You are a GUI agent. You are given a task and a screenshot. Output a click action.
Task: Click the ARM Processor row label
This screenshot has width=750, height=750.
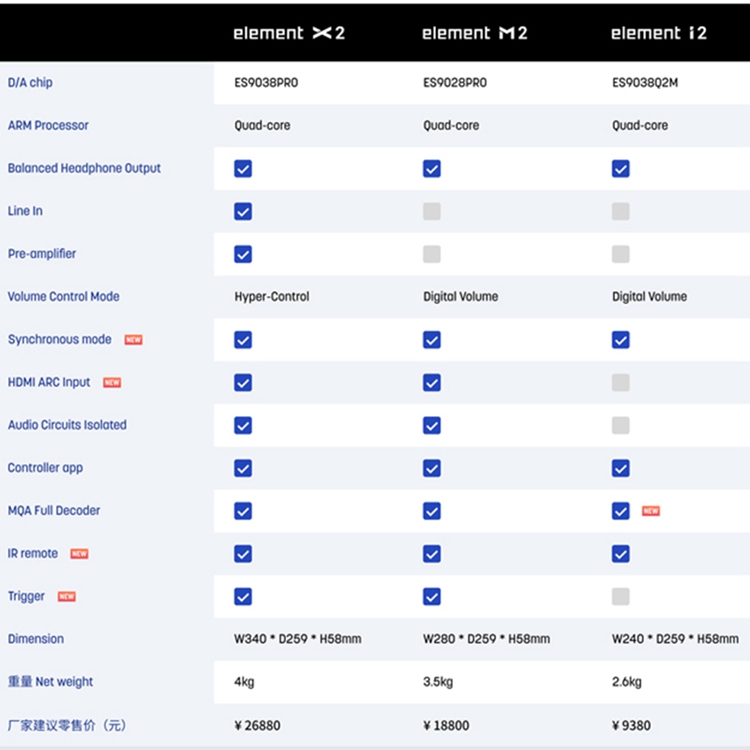48,125
